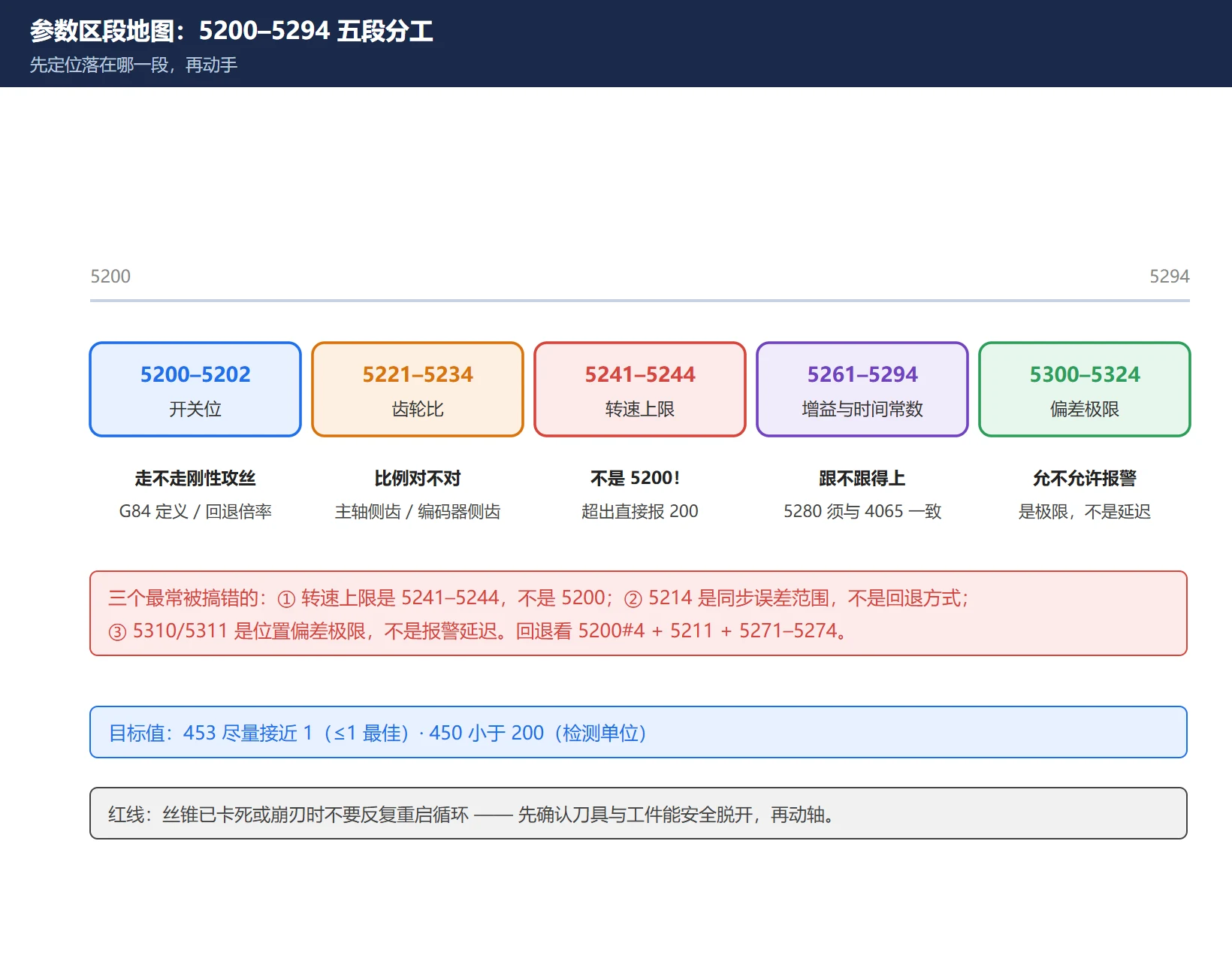Click the text 是极限，不是延迟
Image resolution: width=1232 pixels, height=962 pixels.
(1085, 512)
